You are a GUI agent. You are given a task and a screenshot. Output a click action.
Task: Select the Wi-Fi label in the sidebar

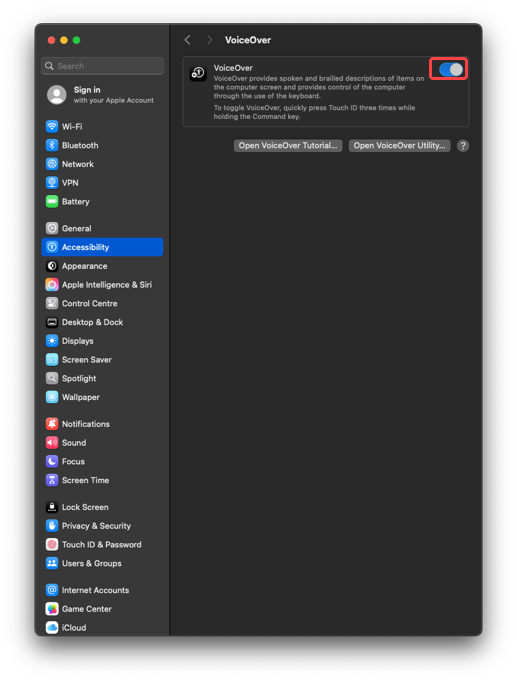coord(72,127)
